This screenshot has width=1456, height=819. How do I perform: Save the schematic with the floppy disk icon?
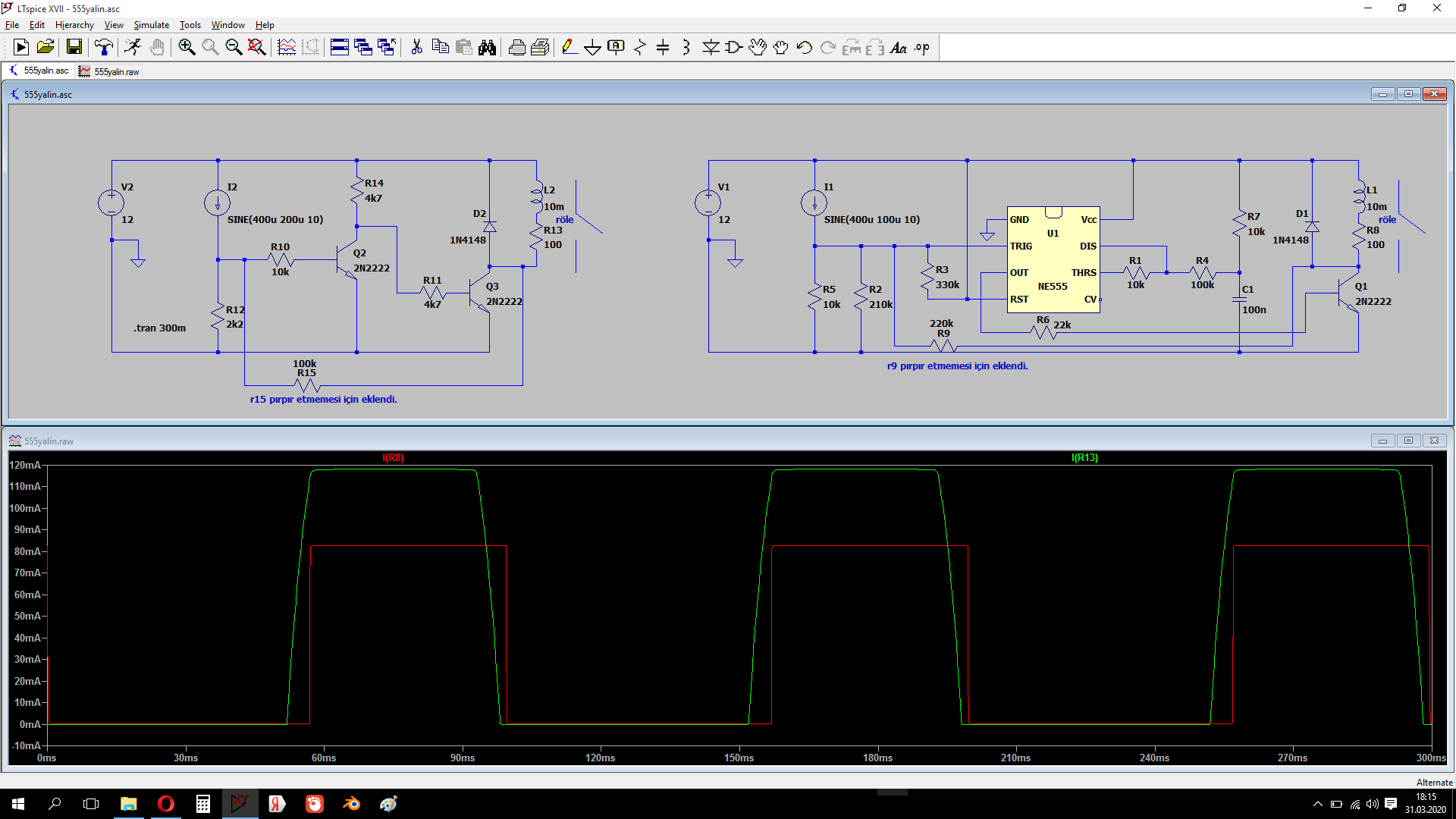tap(74, 48)
